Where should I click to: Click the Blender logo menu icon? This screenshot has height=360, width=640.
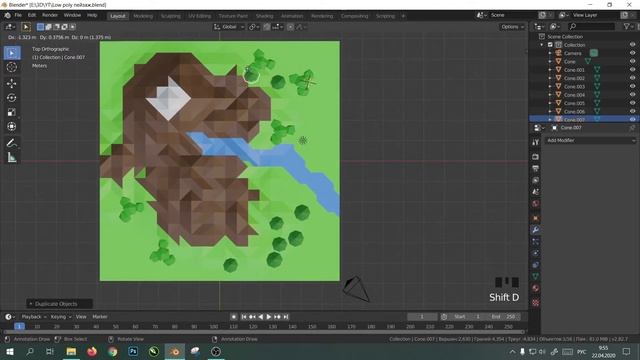[7, 16]
